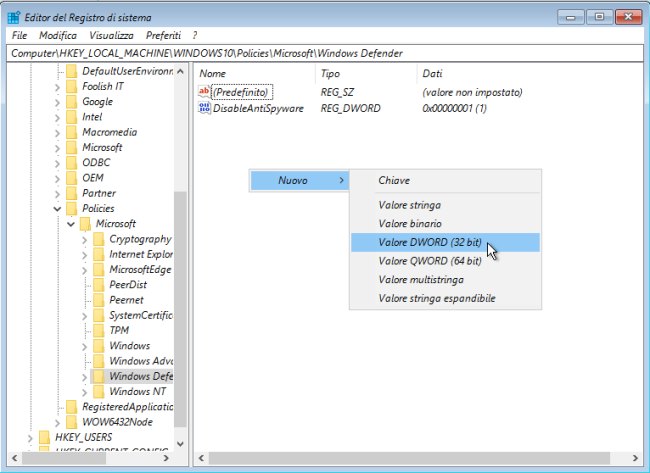Choose Valore stringa in the submenu
Image resolution: width=650 pixels, height=473 pixels.
coord(445,205)
